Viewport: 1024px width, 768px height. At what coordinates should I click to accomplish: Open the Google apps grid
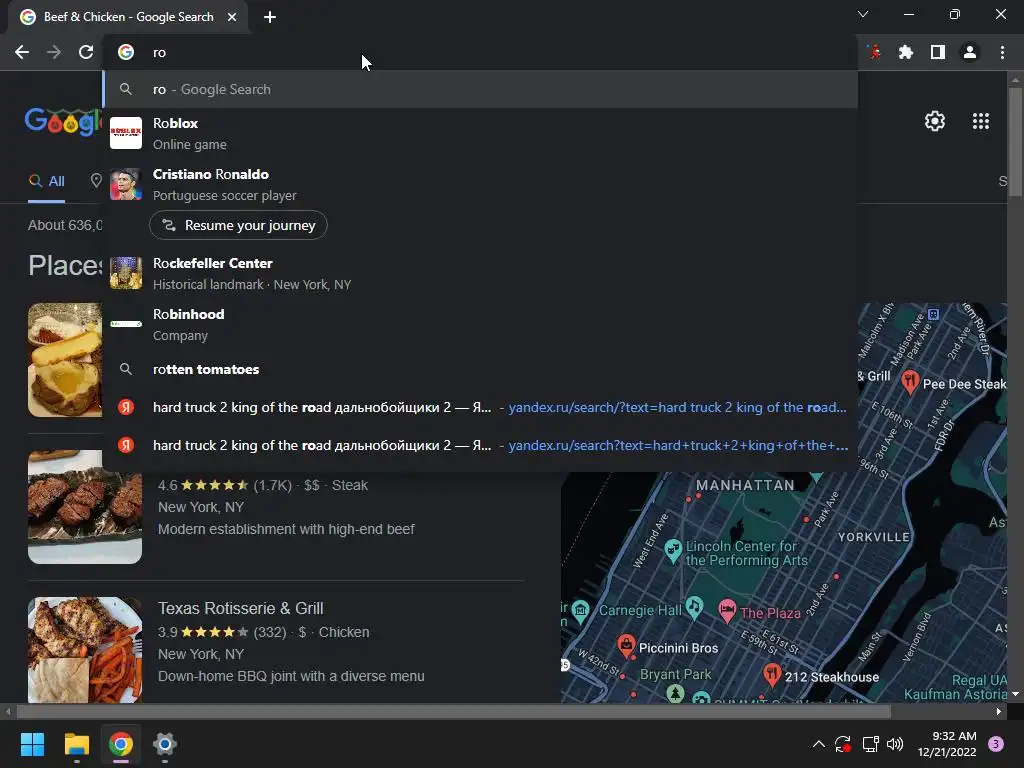981,121
